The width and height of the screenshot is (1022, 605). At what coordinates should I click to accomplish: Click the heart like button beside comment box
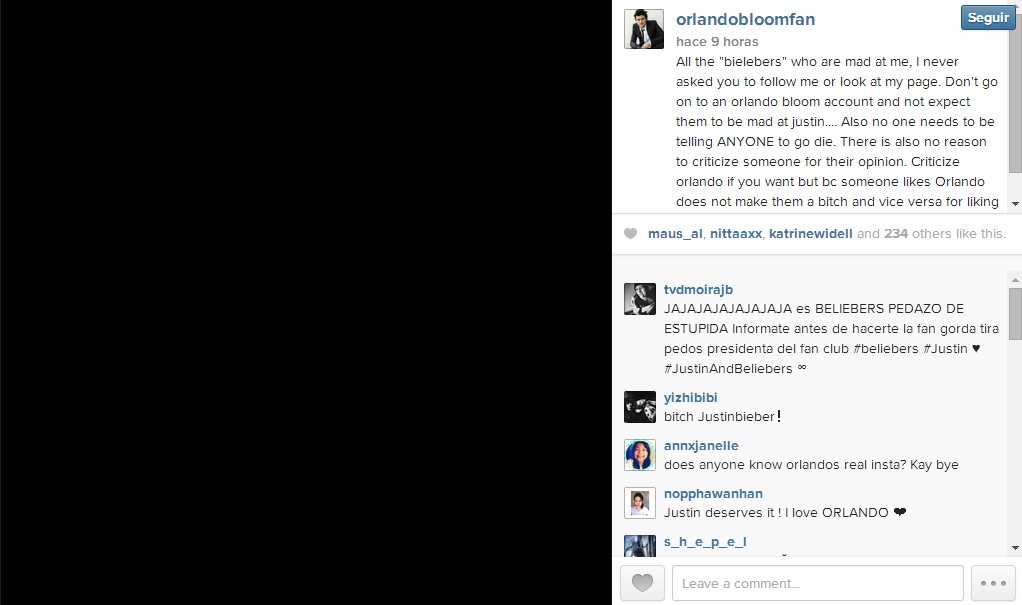pyautogui.click(x=642, y=583)
